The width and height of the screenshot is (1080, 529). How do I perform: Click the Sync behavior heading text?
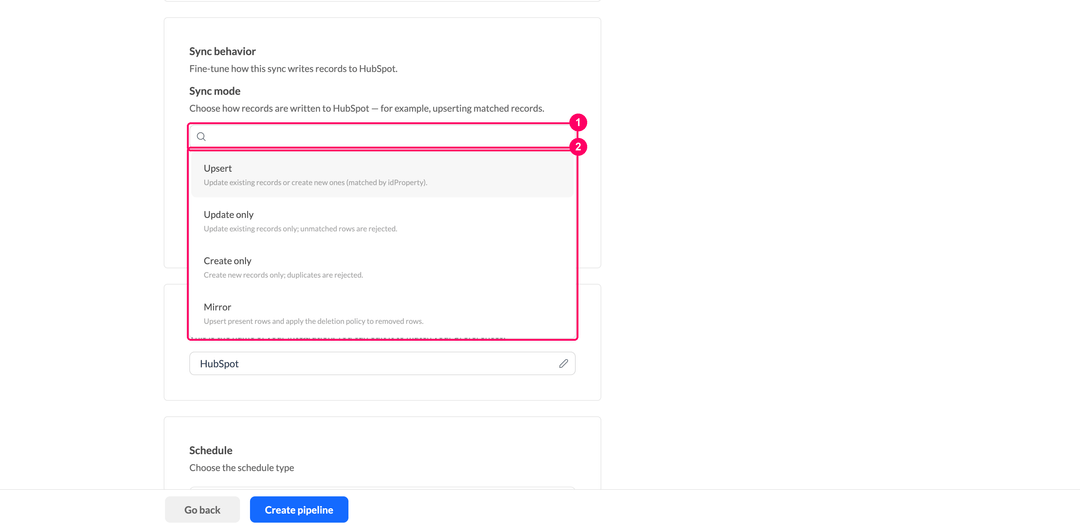[x=222, y=52]
